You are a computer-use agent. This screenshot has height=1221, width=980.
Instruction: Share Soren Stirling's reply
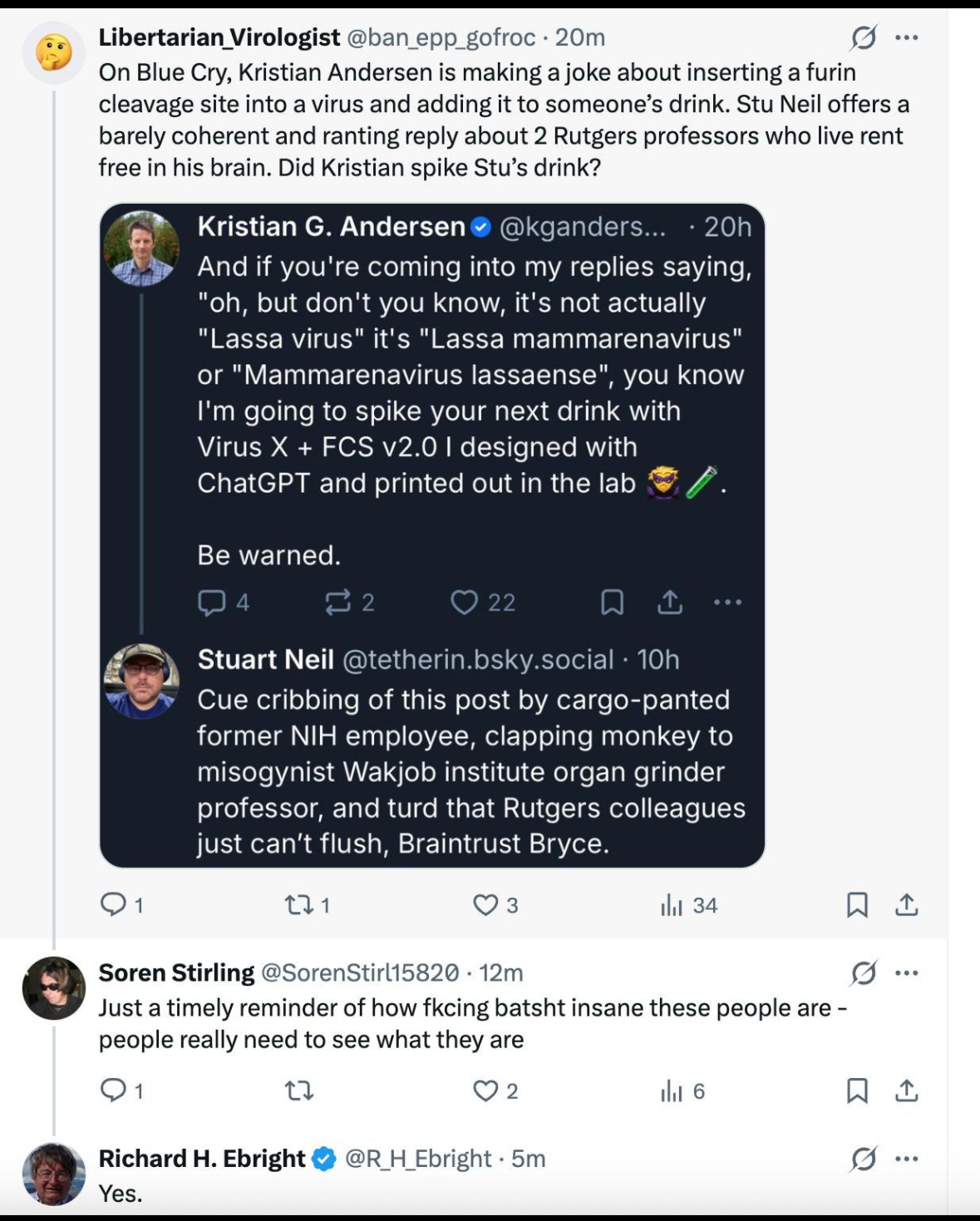click(x=907, y=1090)
